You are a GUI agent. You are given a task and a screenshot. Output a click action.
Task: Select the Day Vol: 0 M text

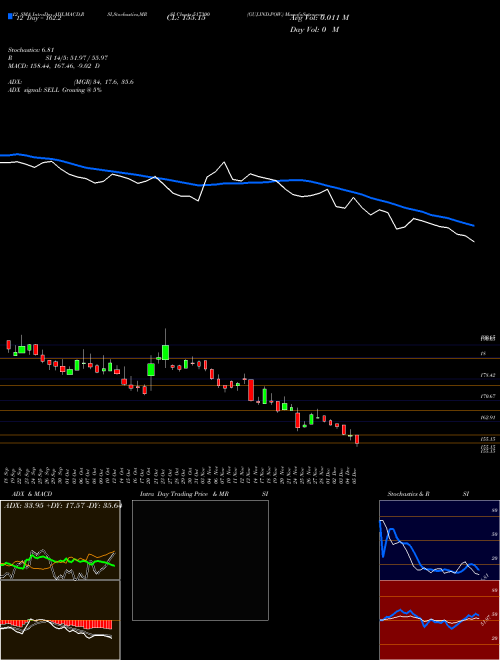tap(314, 30)
